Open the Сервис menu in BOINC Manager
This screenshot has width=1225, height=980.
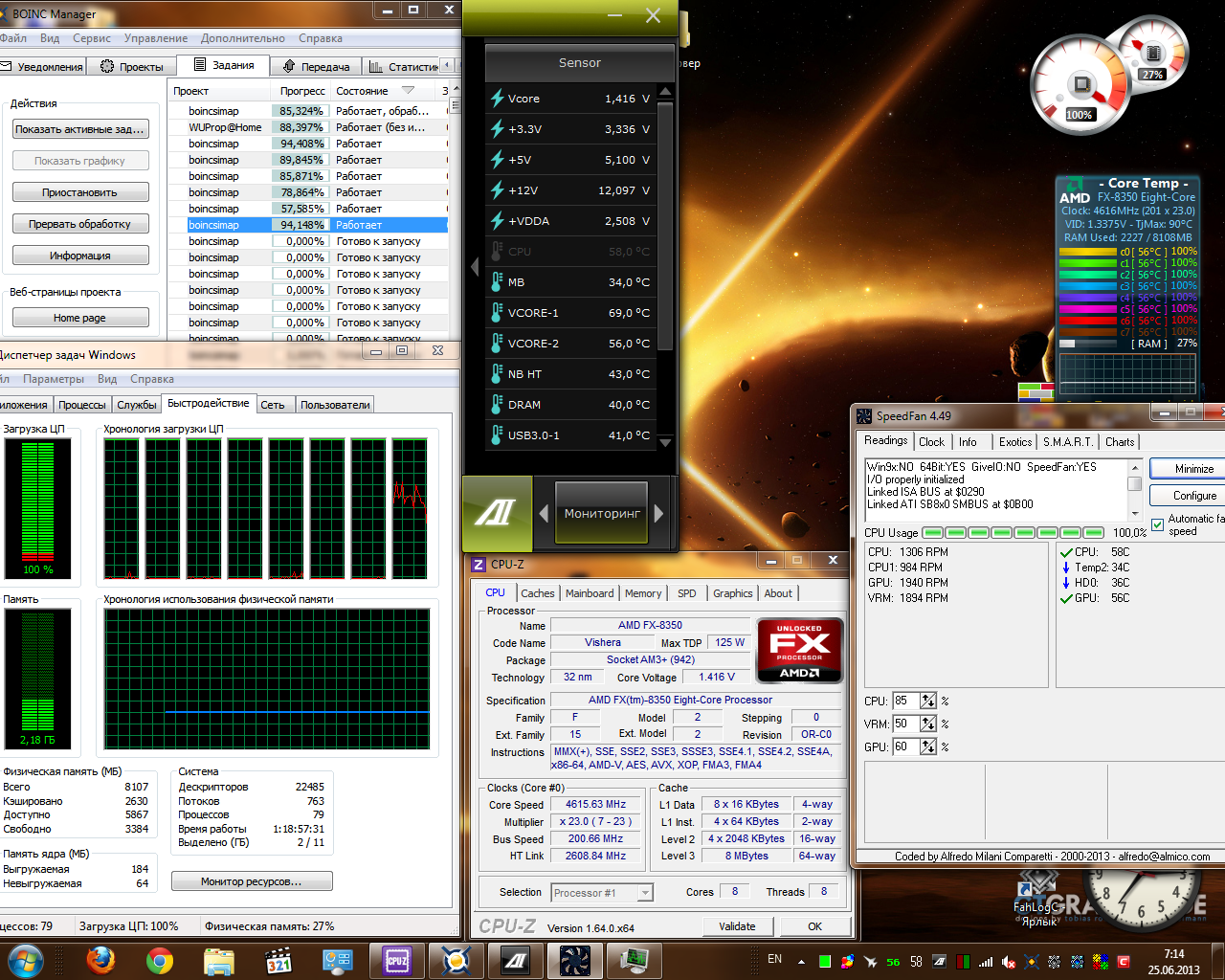coord(92,38)
